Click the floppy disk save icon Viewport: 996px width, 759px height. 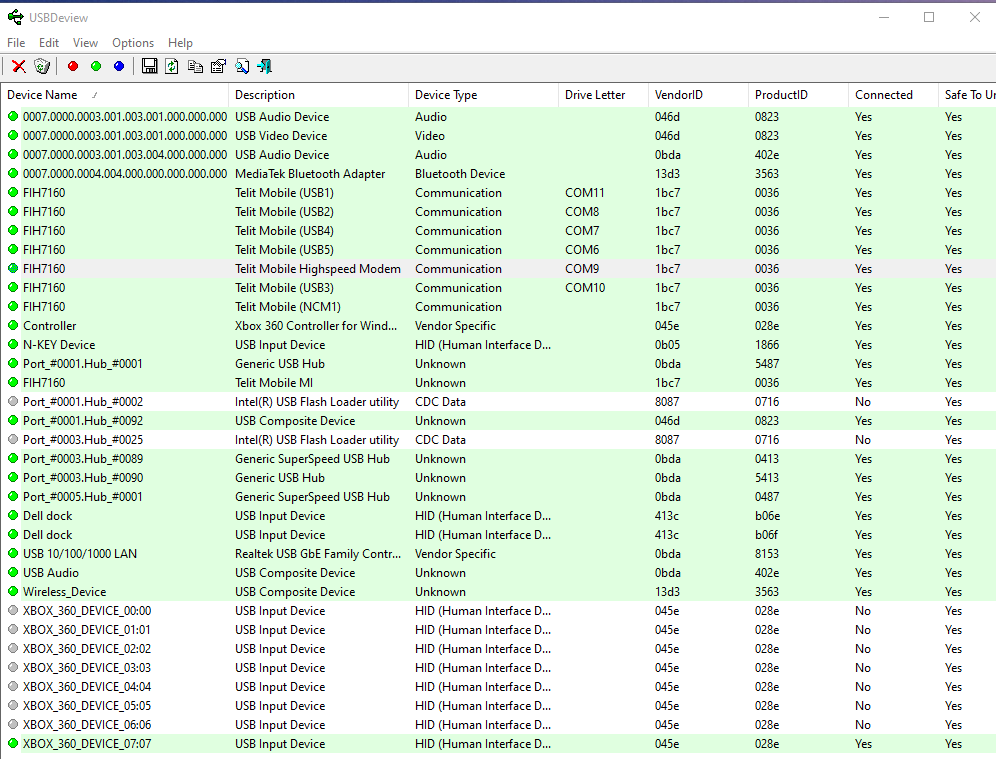(x=149, y=66)
